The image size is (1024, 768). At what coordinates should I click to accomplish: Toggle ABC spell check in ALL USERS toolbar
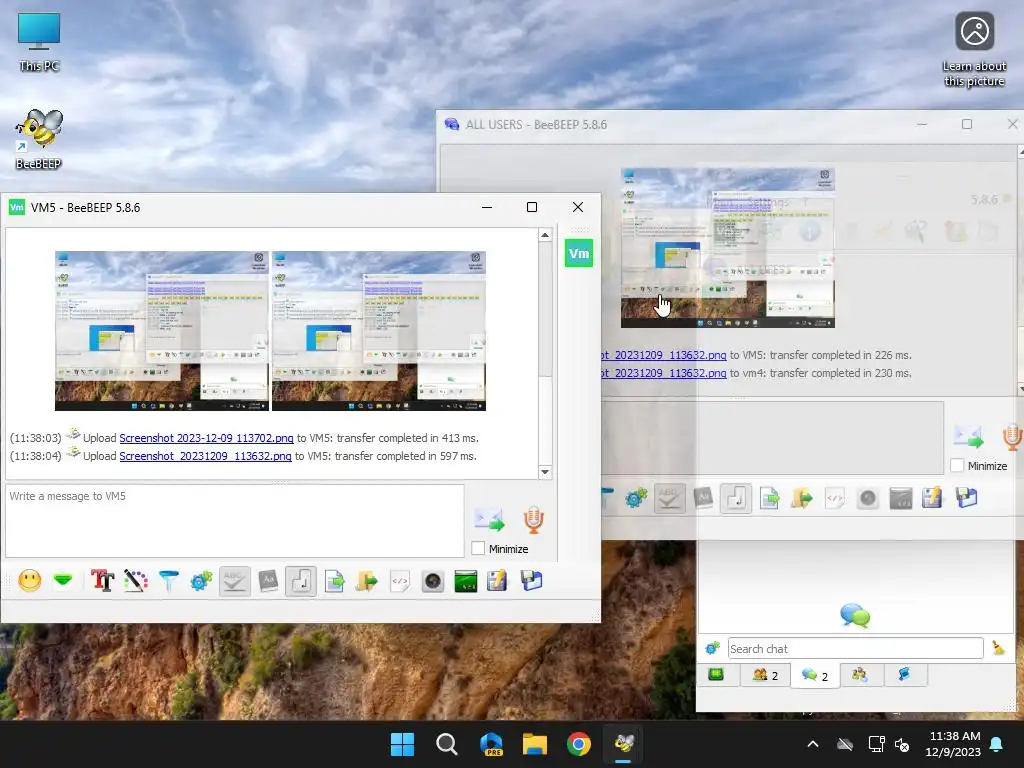pyautogui.click(x=669, y=498)
